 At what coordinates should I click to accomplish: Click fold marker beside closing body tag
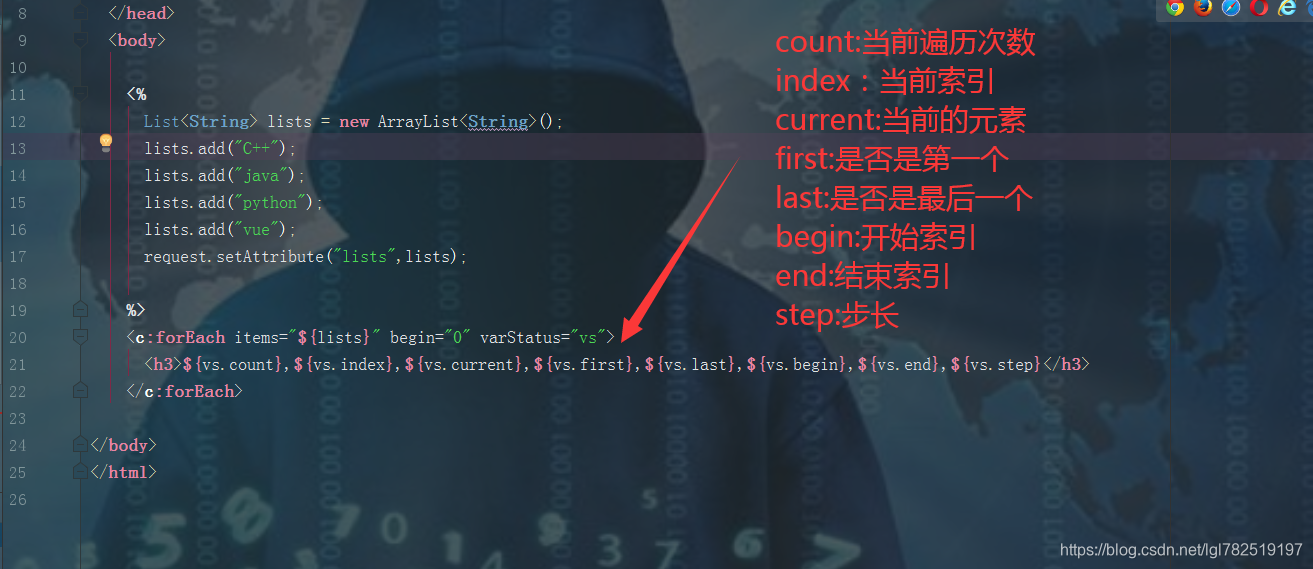[x=81, y=445]
